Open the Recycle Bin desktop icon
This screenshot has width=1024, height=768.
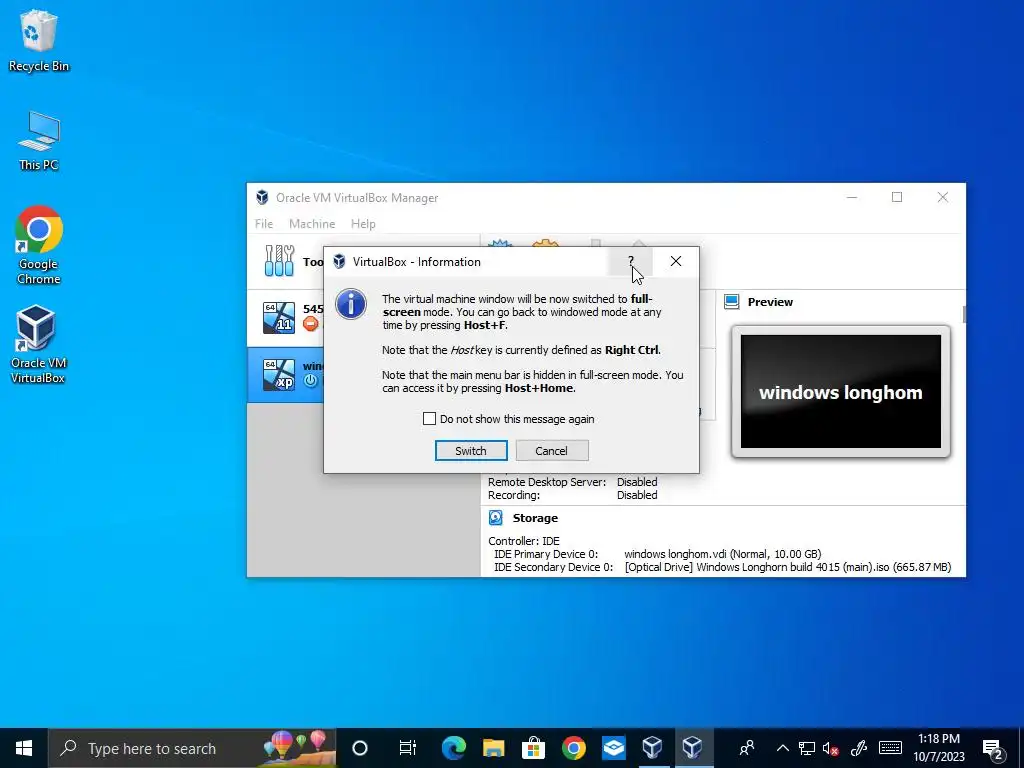click(39, 40)
